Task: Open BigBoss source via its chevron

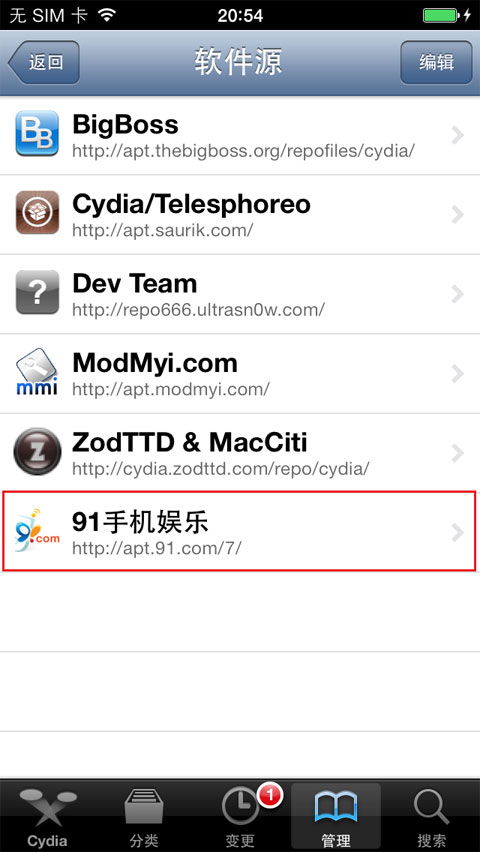Action: (x=457, y=135)
